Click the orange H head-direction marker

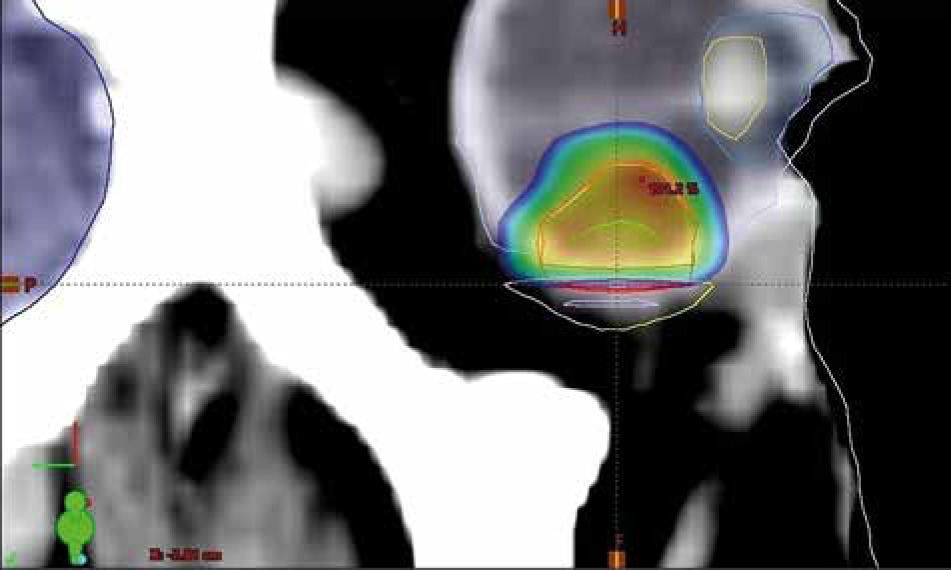(618, 20)
